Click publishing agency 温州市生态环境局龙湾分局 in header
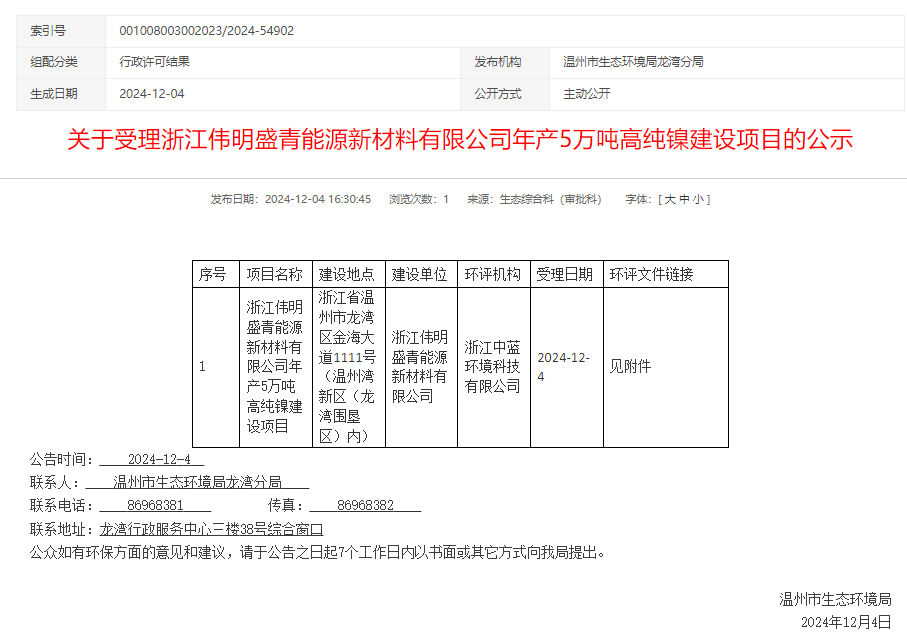 (633, 62)
